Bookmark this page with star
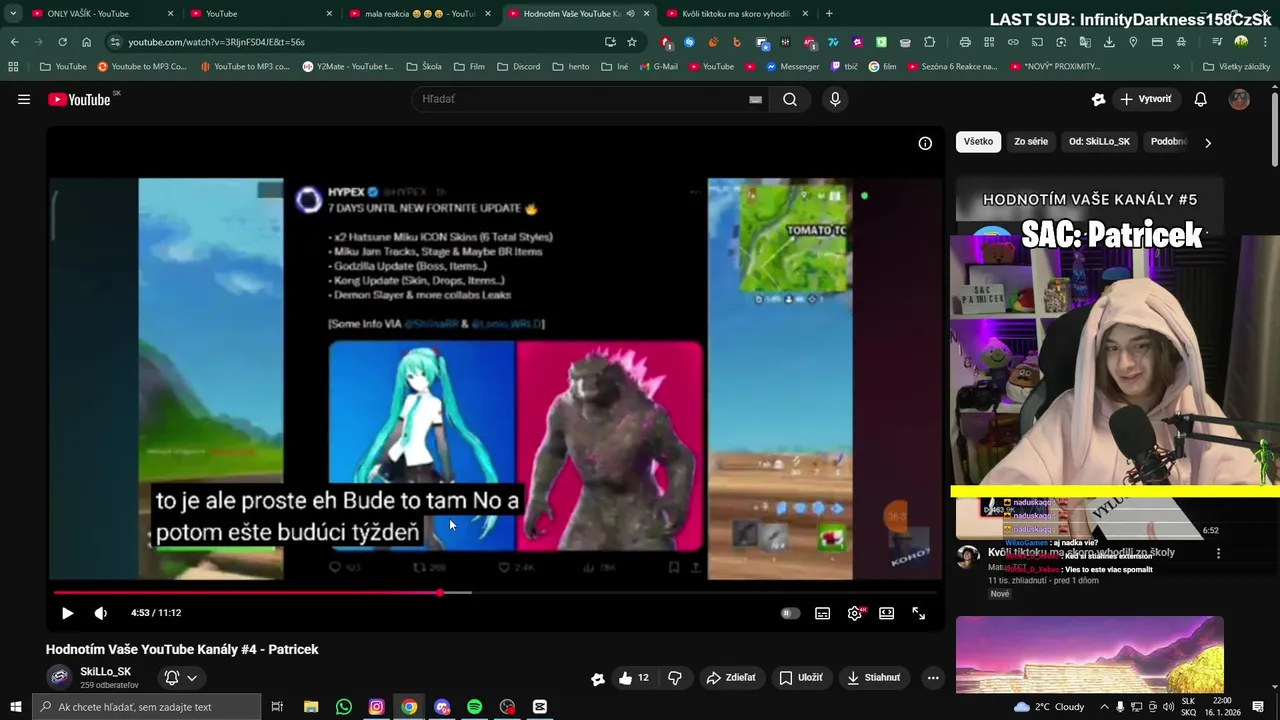 click(632, 42)
